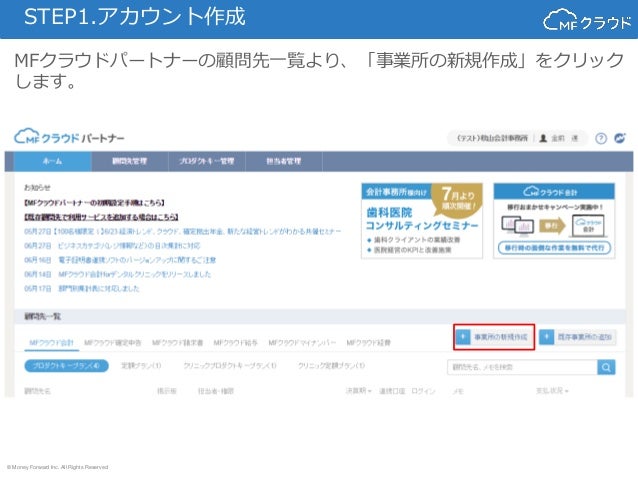The height and width of the screenshot is (479, 638).
Task: Click 既存事業所の追加 button
Action: pos(578,337)
